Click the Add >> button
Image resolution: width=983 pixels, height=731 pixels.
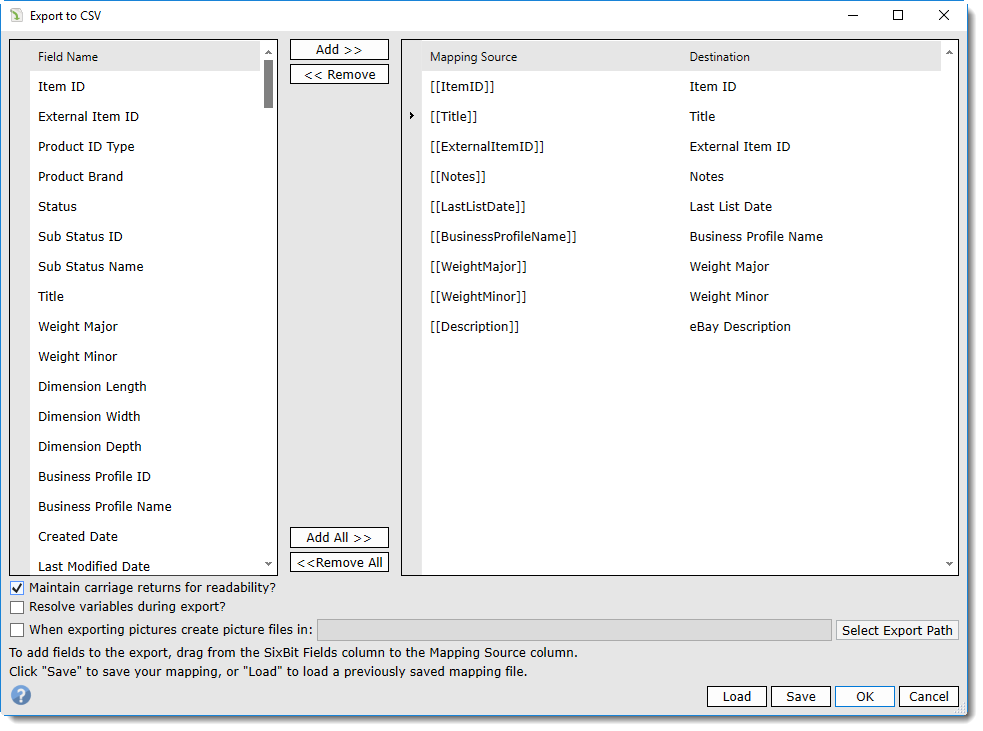(x=339, y=49)
